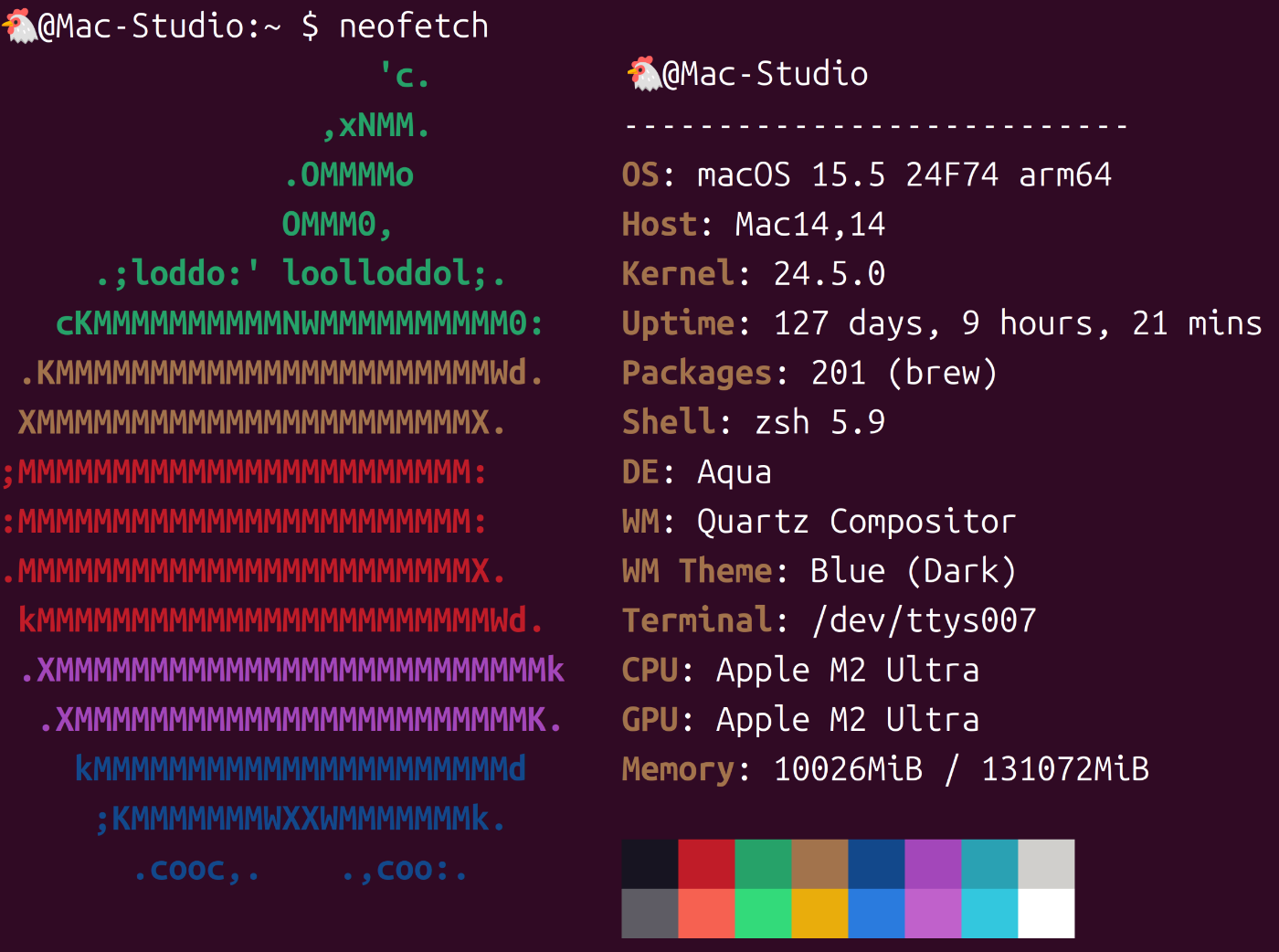The width and height of the screenshot is (1279, 952).
Task: Click the blue ';KMMMMMMMWXXWMMMMMMMk.' logo line
Action: [x=300, y=819]
